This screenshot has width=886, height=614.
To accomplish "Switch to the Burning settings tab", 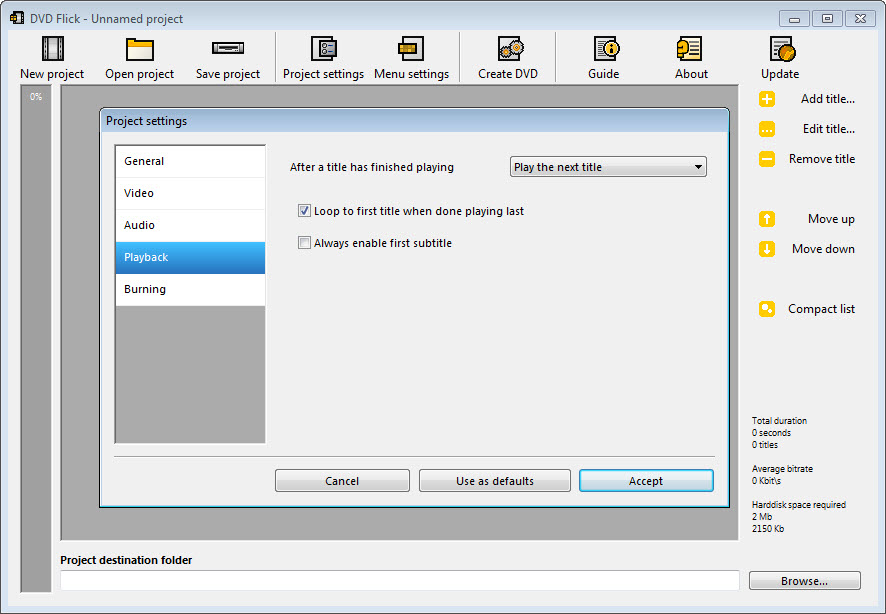I will [190, 289].
